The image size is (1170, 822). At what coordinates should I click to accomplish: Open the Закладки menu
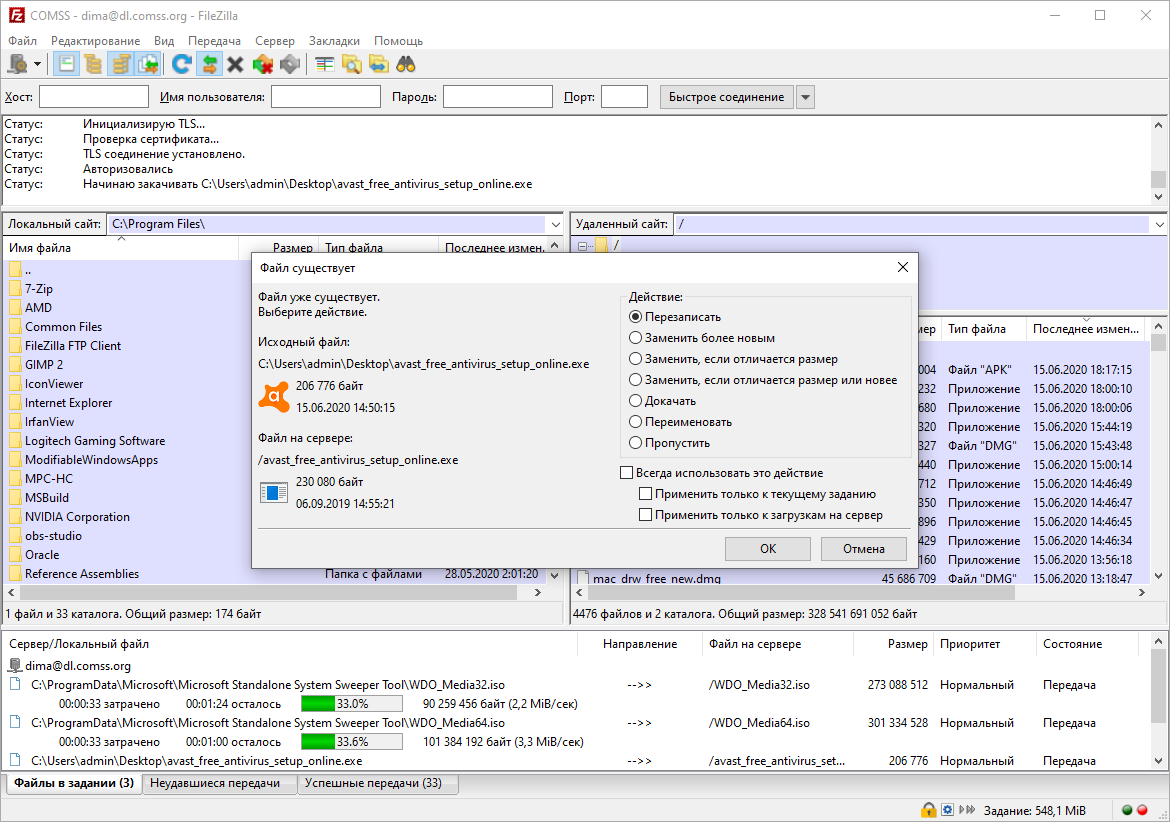pos(334,41)
